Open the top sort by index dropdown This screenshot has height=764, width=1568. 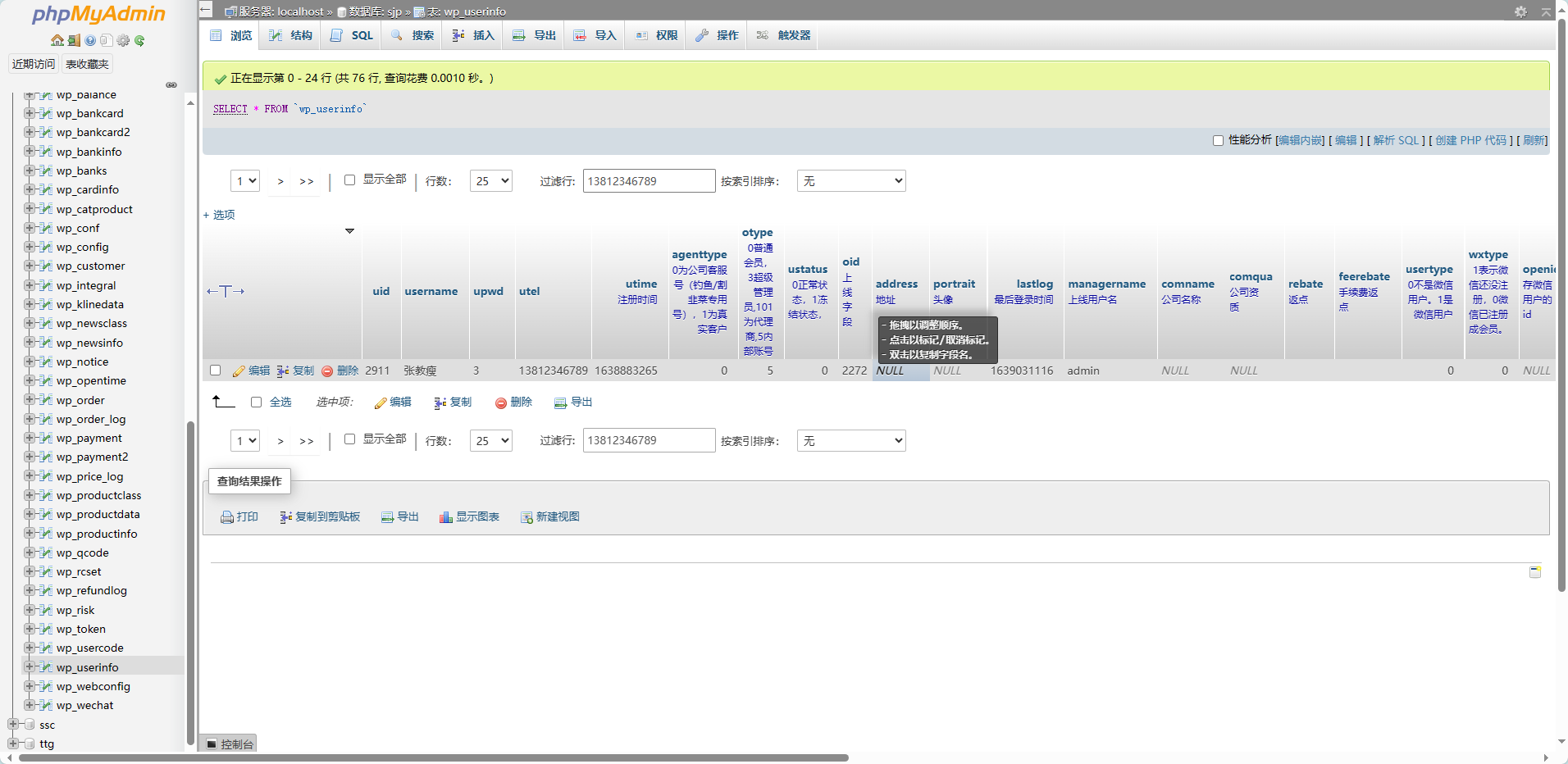(x=850, y=181)
